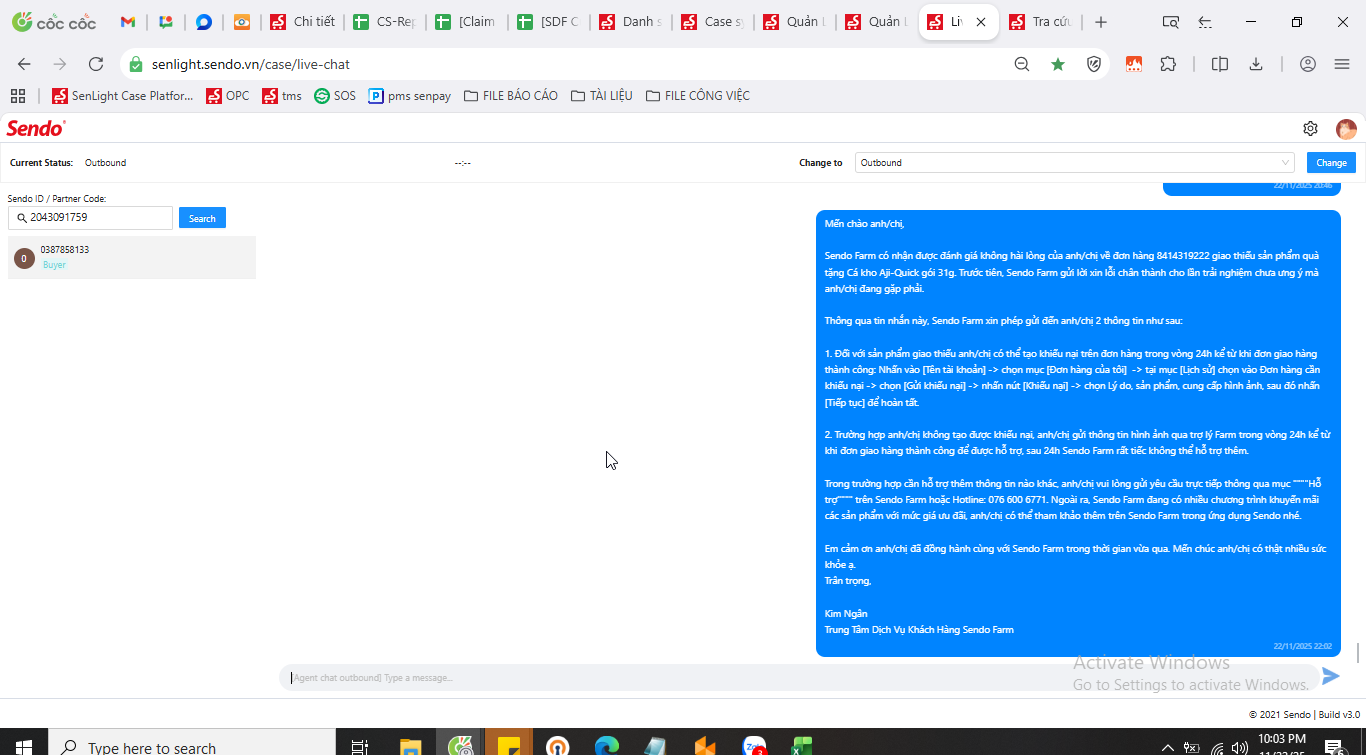Switch to the [SDF C sheet tab
The height and width of the screenshot is (755, 1366).
click(x=549, y=22)
